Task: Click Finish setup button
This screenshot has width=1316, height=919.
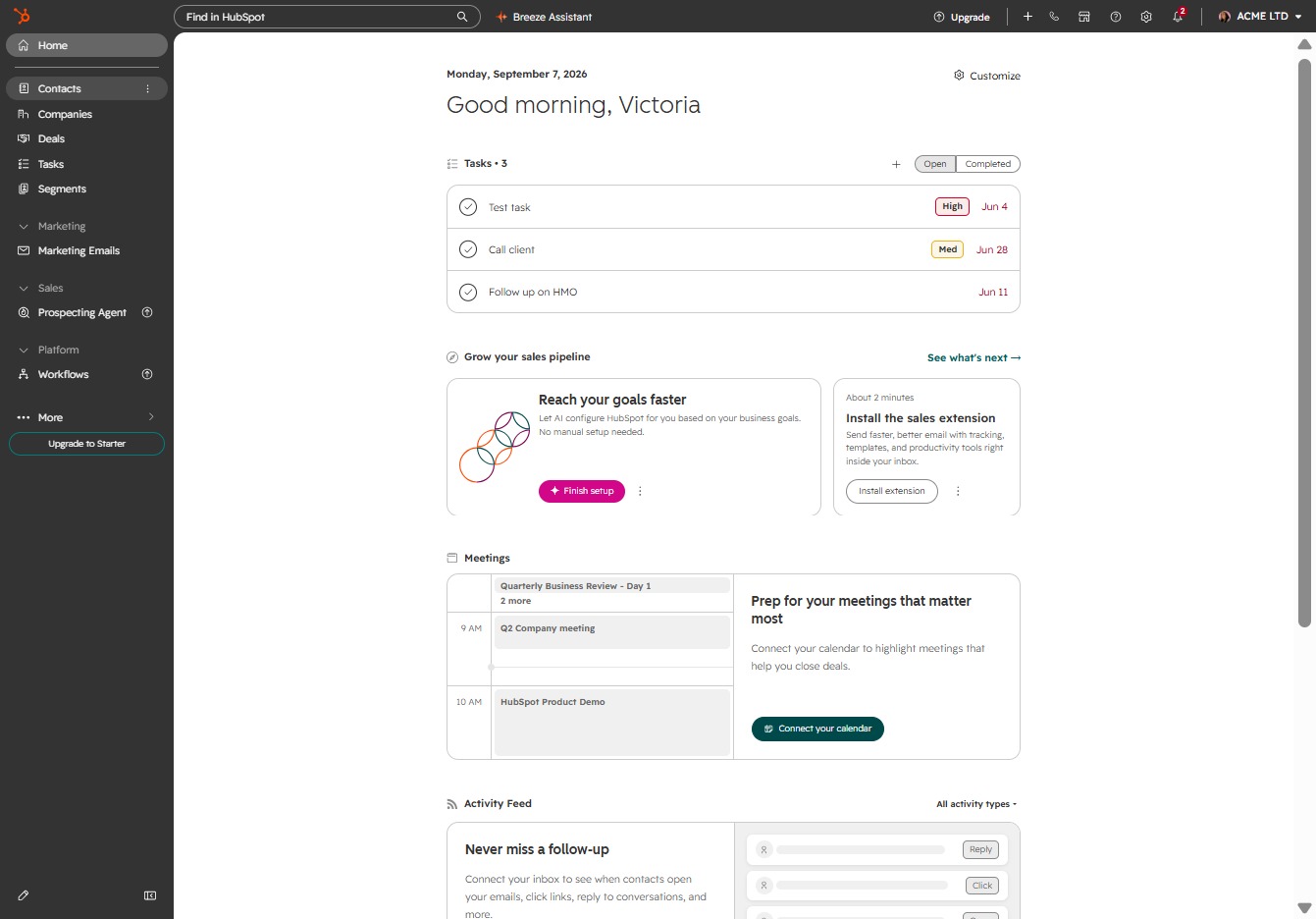Action: (582, 491)
